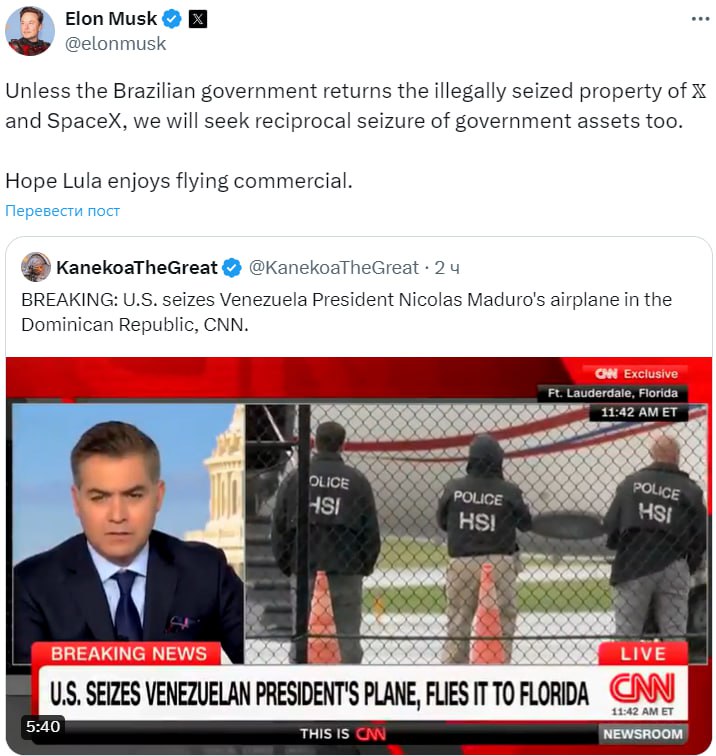Screen dimensions: 716x756
Task: Open the @KanekoaTheGreat handle
Action: [334, 268]
